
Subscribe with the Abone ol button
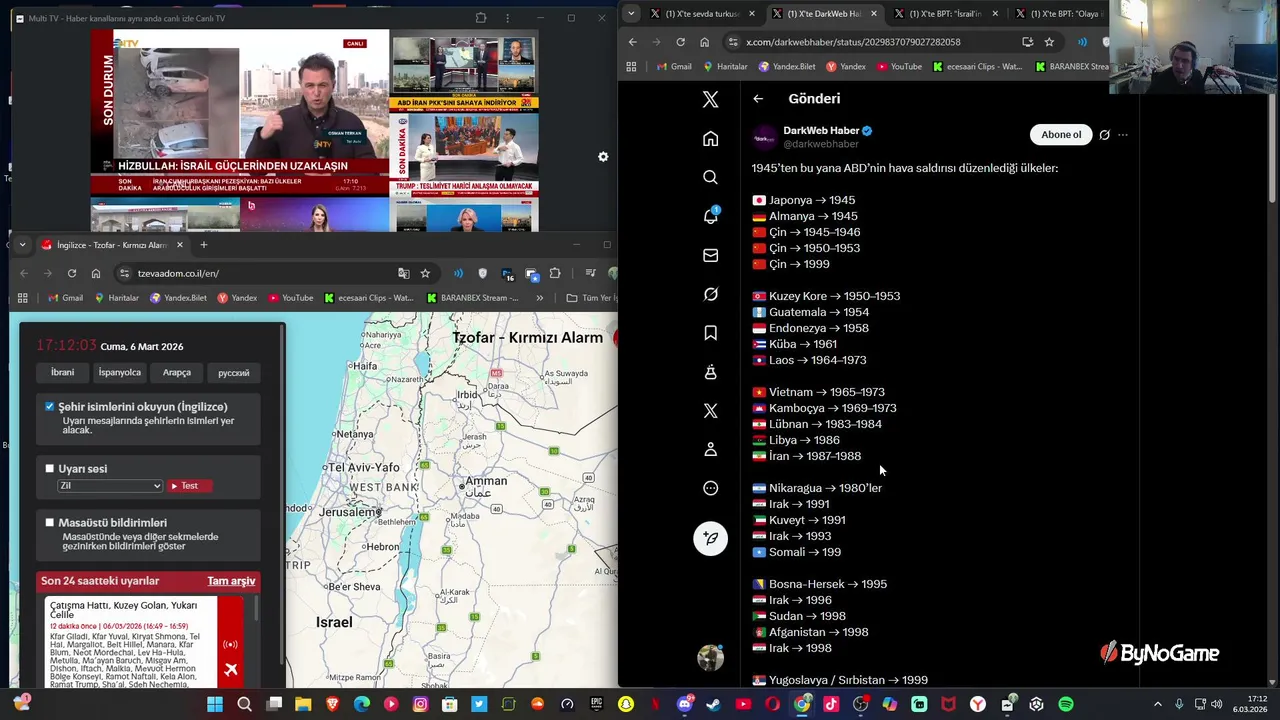[1061, 135]
